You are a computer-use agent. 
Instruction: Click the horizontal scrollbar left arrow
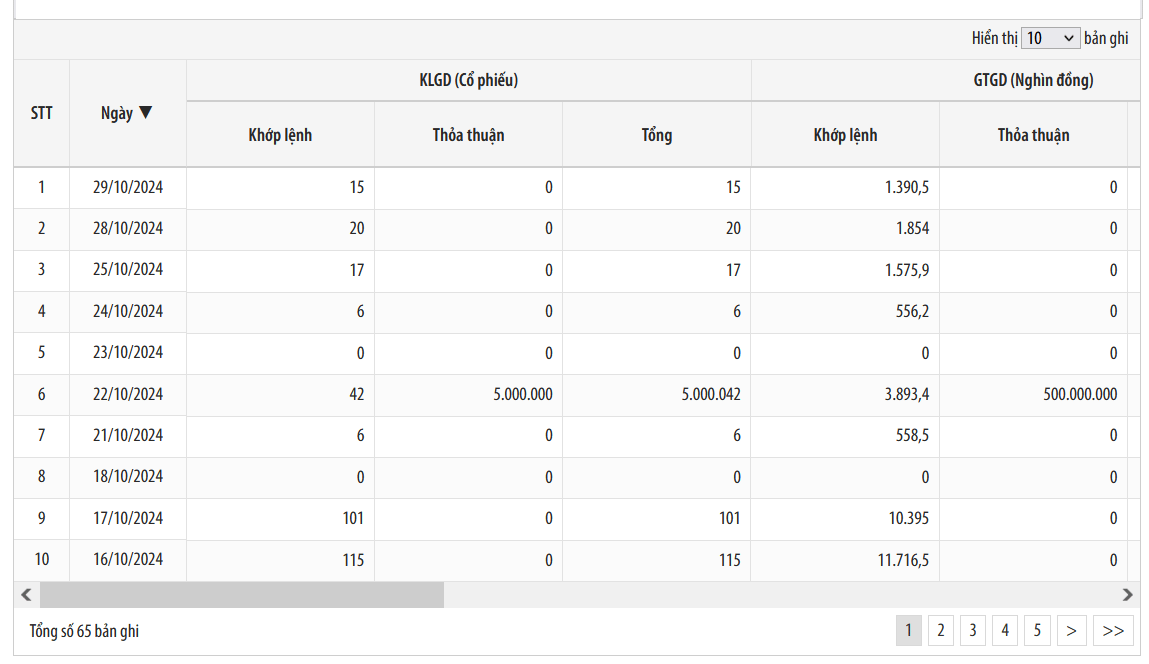[x=26, y=595]
